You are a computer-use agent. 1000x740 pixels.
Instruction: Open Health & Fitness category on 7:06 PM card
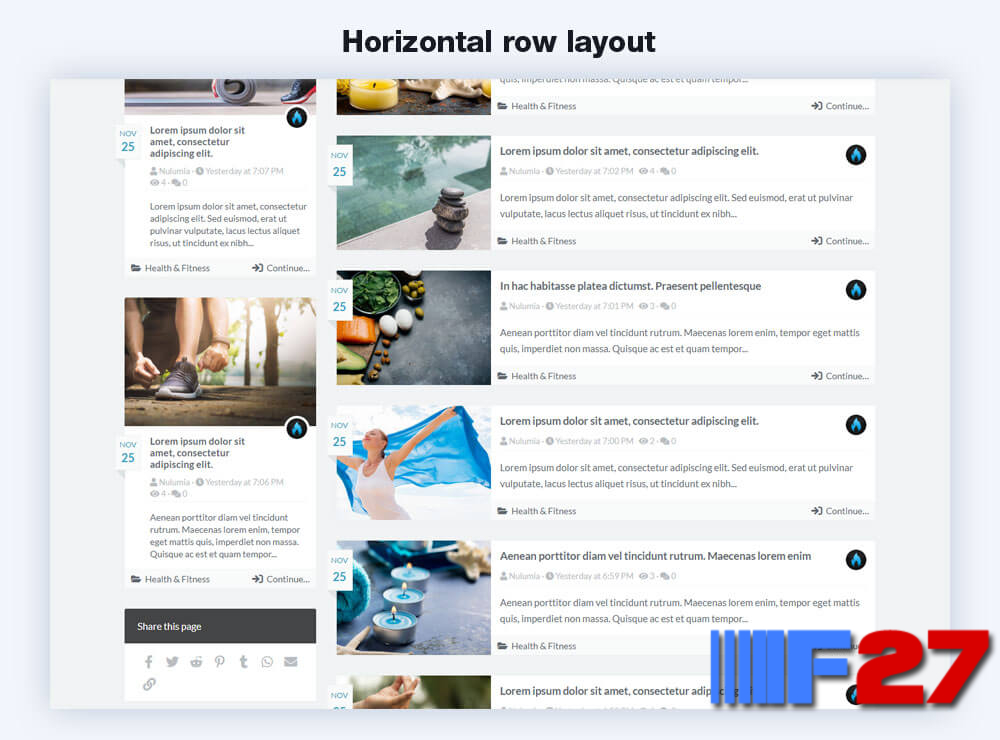tap(170, 579)
